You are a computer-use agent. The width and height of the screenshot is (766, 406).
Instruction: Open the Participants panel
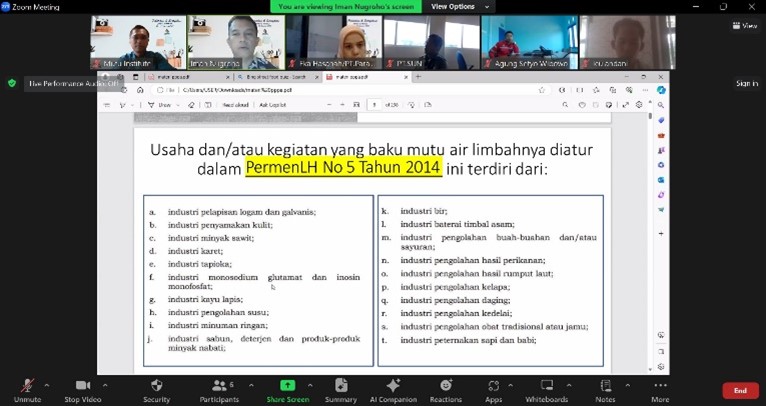[x=220, y=386]
